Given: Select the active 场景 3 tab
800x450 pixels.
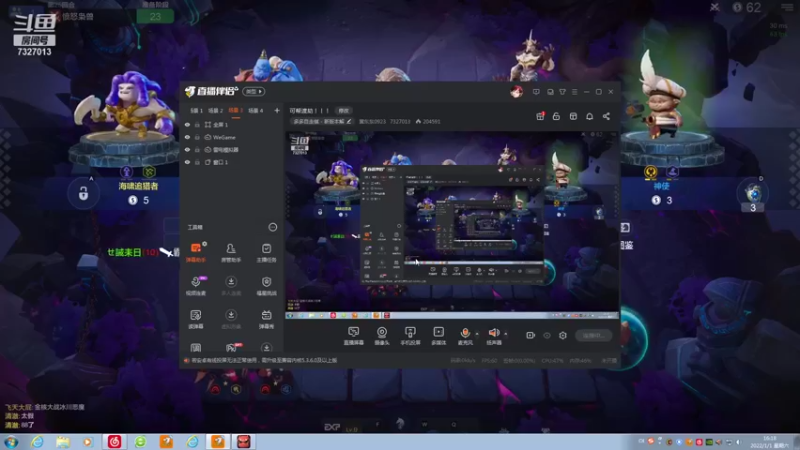Looking at the screenshot, I should click(x=235, y=110).
